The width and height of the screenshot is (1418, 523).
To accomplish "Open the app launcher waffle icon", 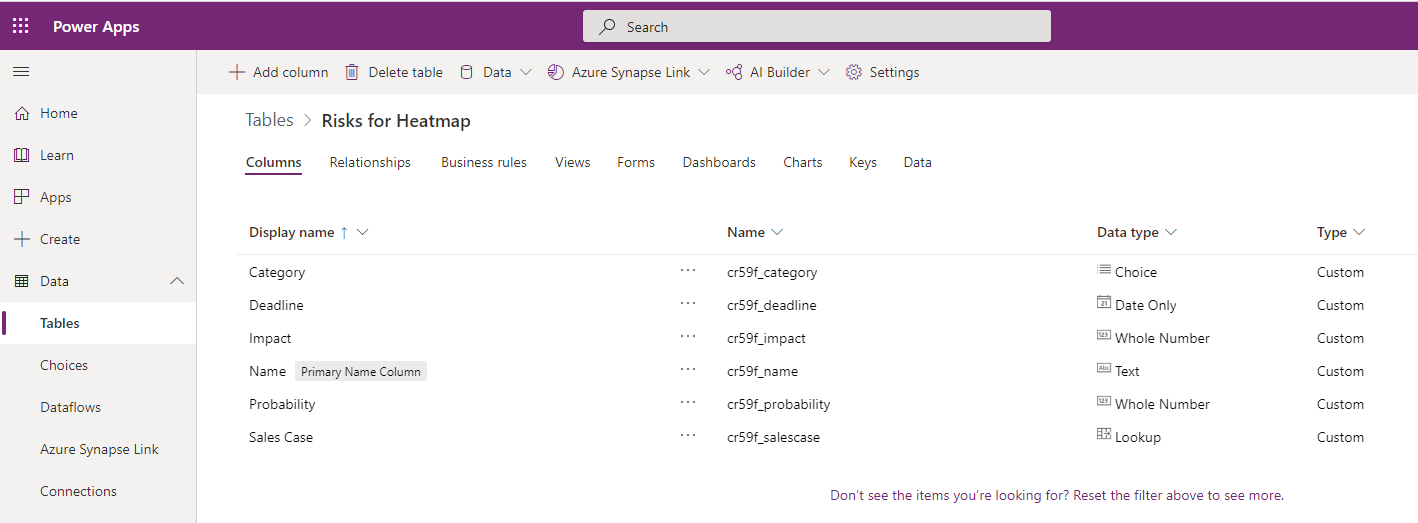I will point(21,26).
